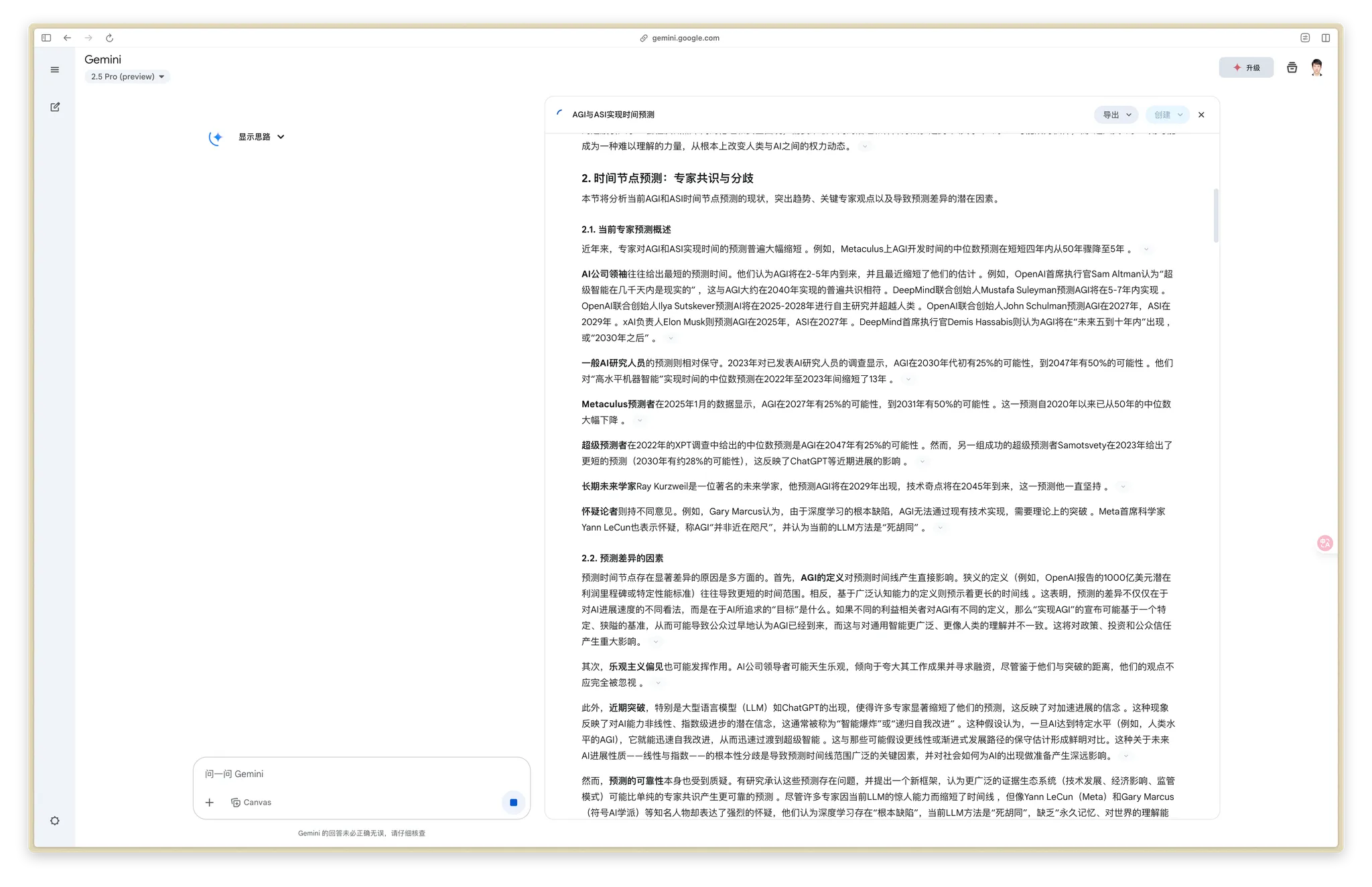Open the Gems stack icon near avatar
Image resolution: width=1372 pixels, height=887 pixels.
[x=1292, y=68]
